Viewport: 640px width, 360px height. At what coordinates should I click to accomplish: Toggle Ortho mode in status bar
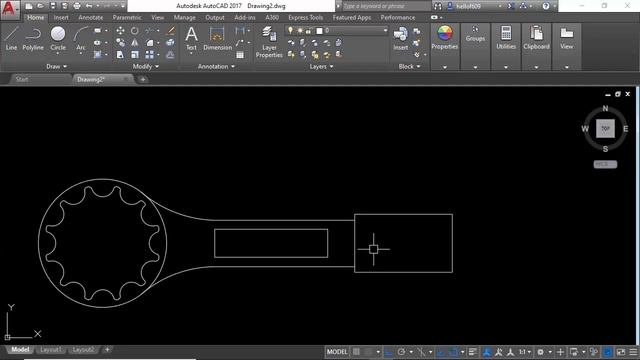pos(389,352)
